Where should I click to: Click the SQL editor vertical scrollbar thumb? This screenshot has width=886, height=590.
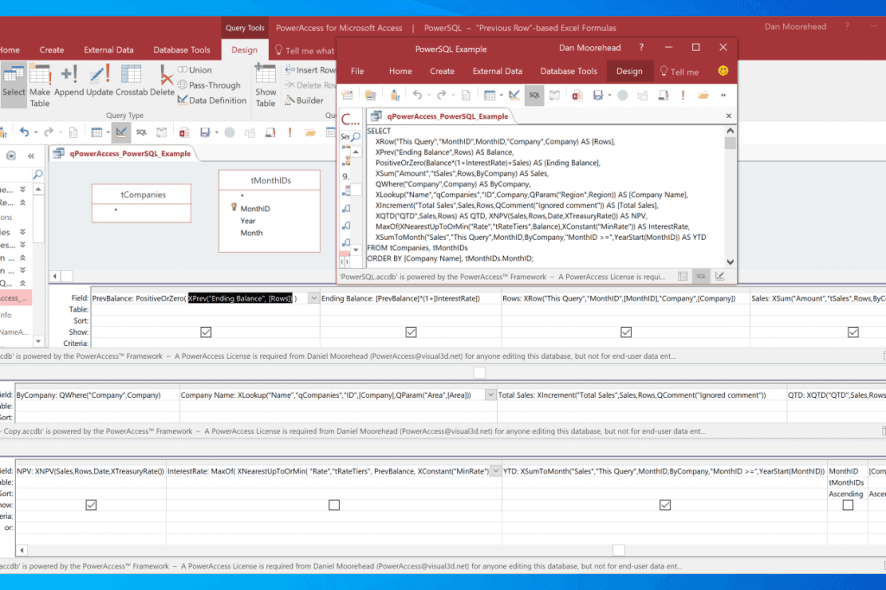(x=730, y=142)
